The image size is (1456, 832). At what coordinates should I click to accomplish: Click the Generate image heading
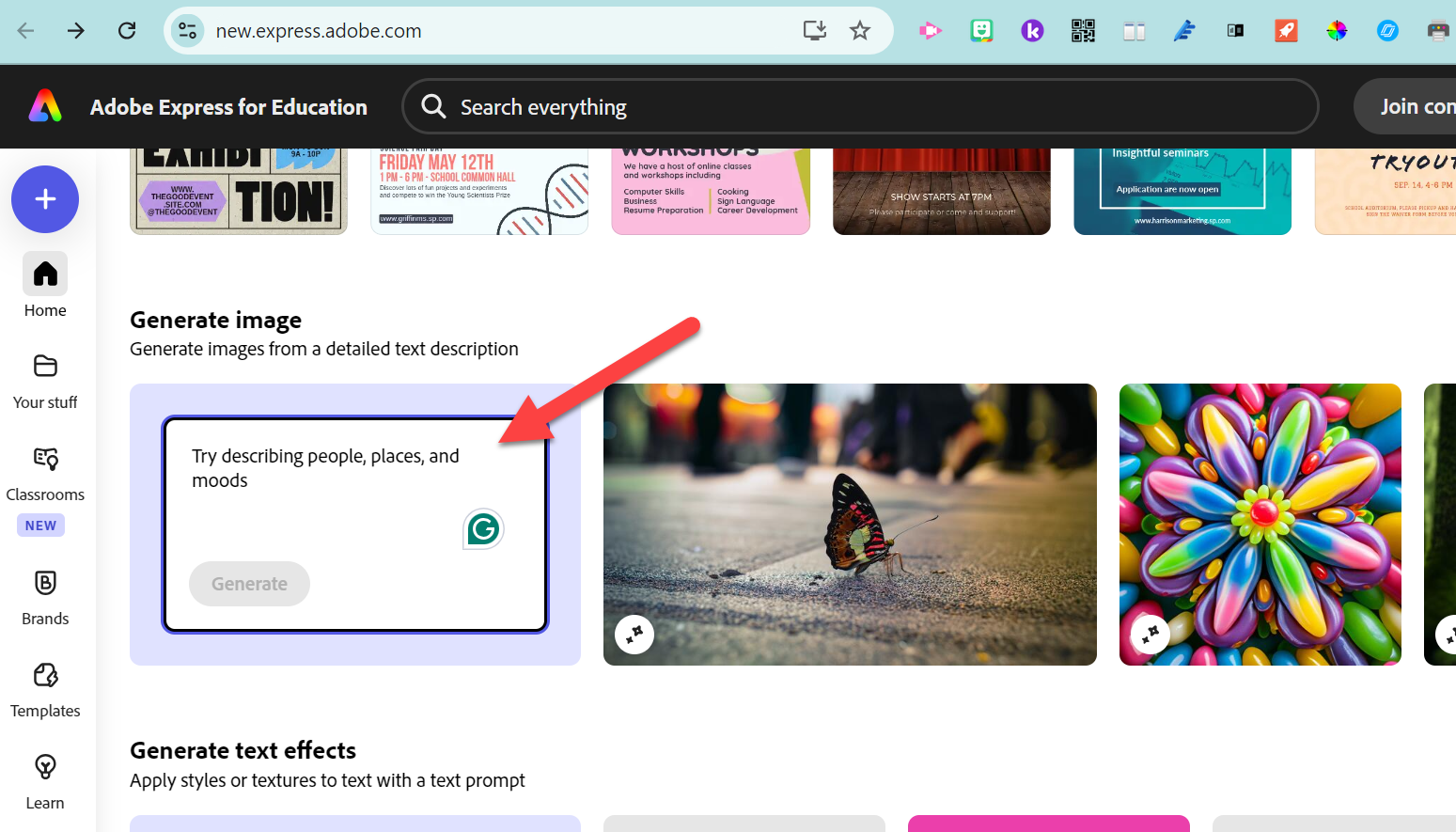tap(215, 320)
